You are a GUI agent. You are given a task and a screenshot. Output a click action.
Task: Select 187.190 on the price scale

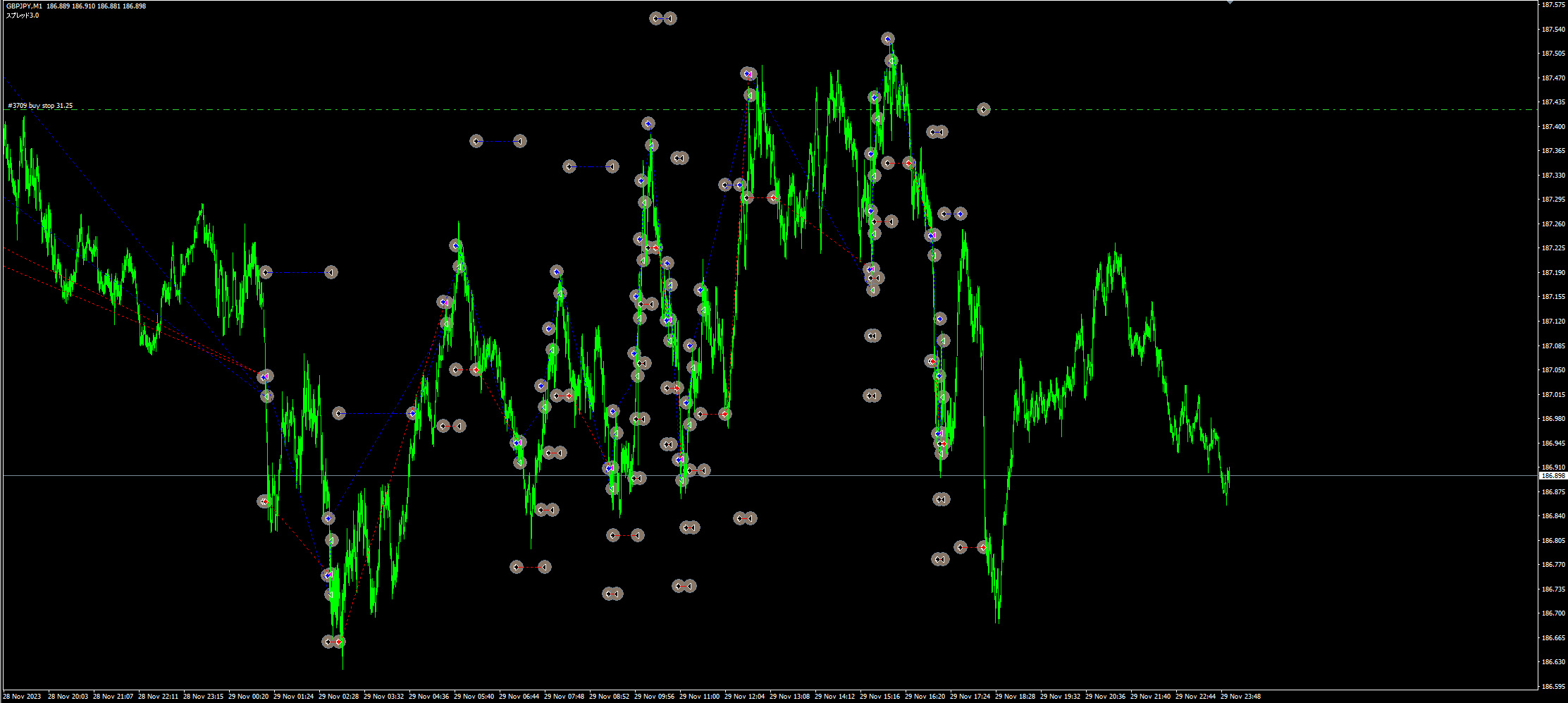pyautogui.click(x=1552, y=273)
